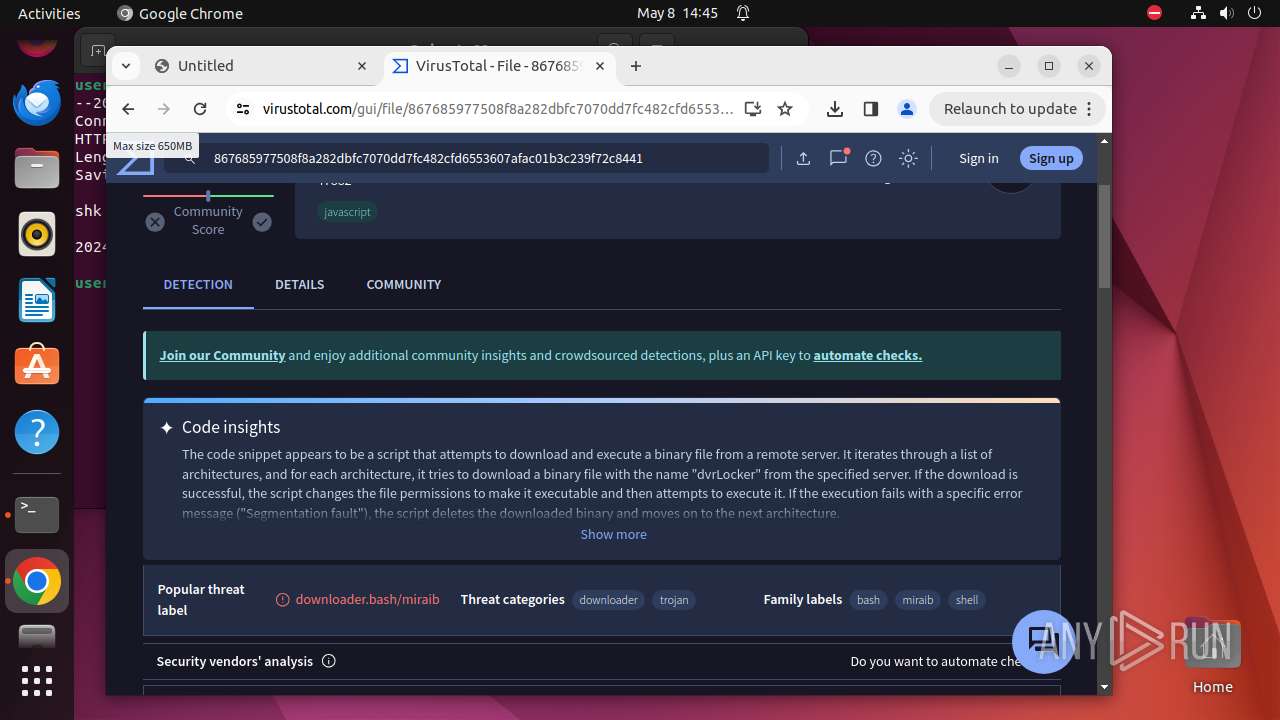1280x720 pixels.
Task: Select the trojan threat category chip
Action: point(675,600)
